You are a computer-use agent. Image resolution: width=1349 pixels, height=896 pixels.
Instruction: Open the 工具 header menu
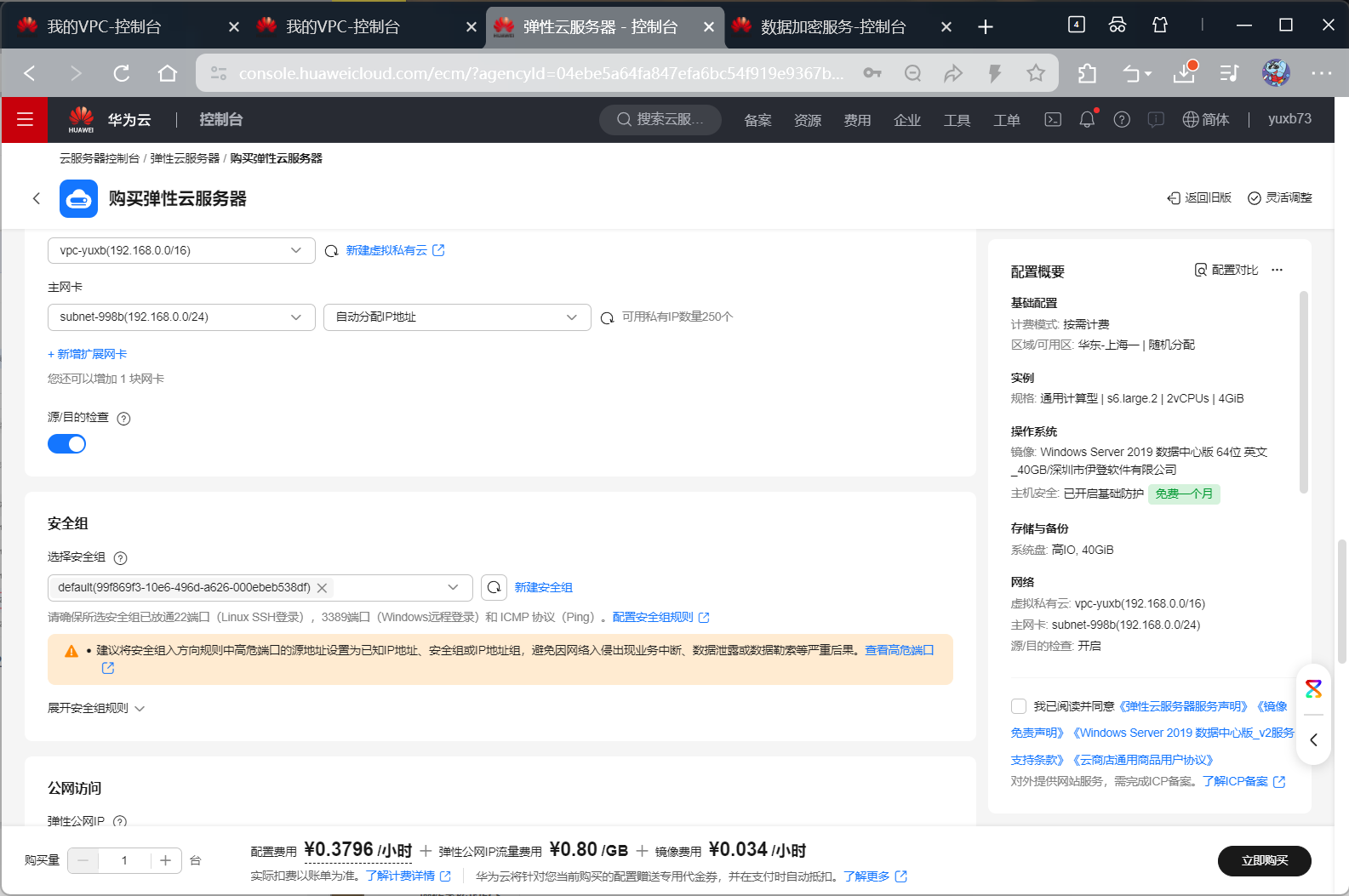pyautogui.click(x=957, y=120)
